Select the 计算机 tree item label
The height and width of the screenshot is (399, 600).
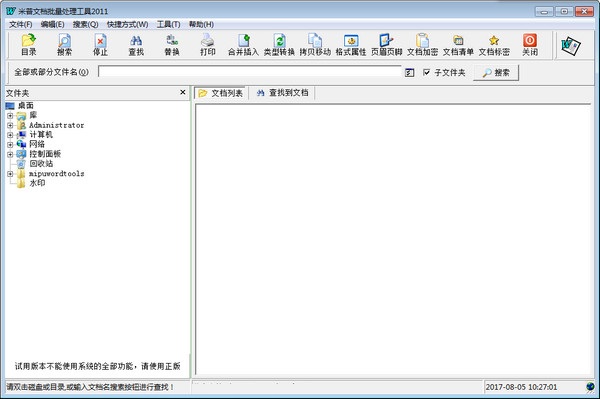(x=41, y=135)
